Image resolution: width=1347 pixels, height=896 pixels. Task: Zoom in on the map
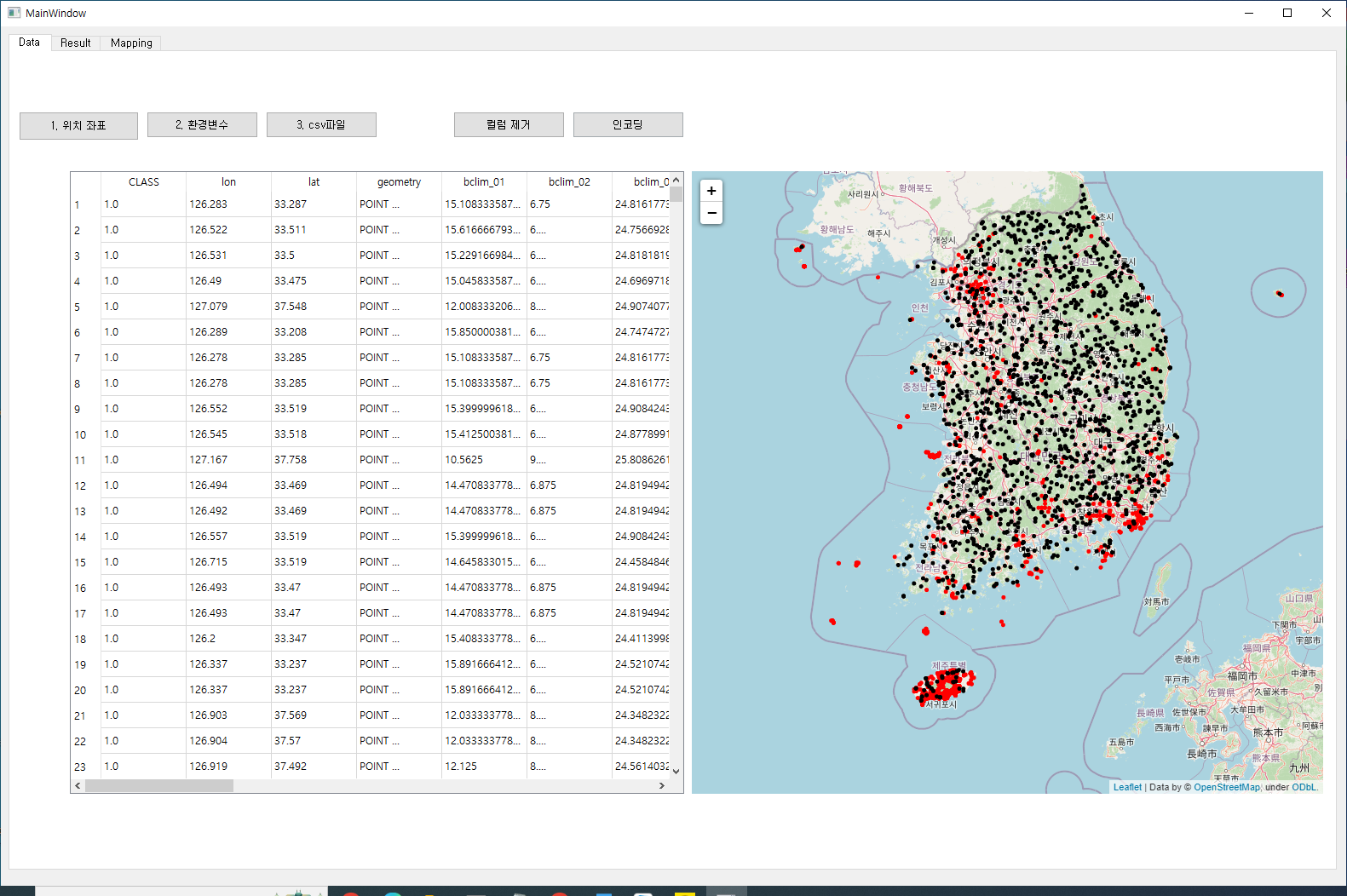point(711,191)
